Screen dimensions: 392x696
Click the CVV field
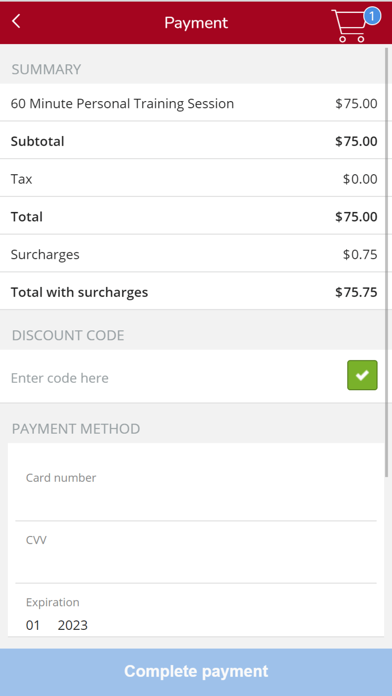pos(196,553)
